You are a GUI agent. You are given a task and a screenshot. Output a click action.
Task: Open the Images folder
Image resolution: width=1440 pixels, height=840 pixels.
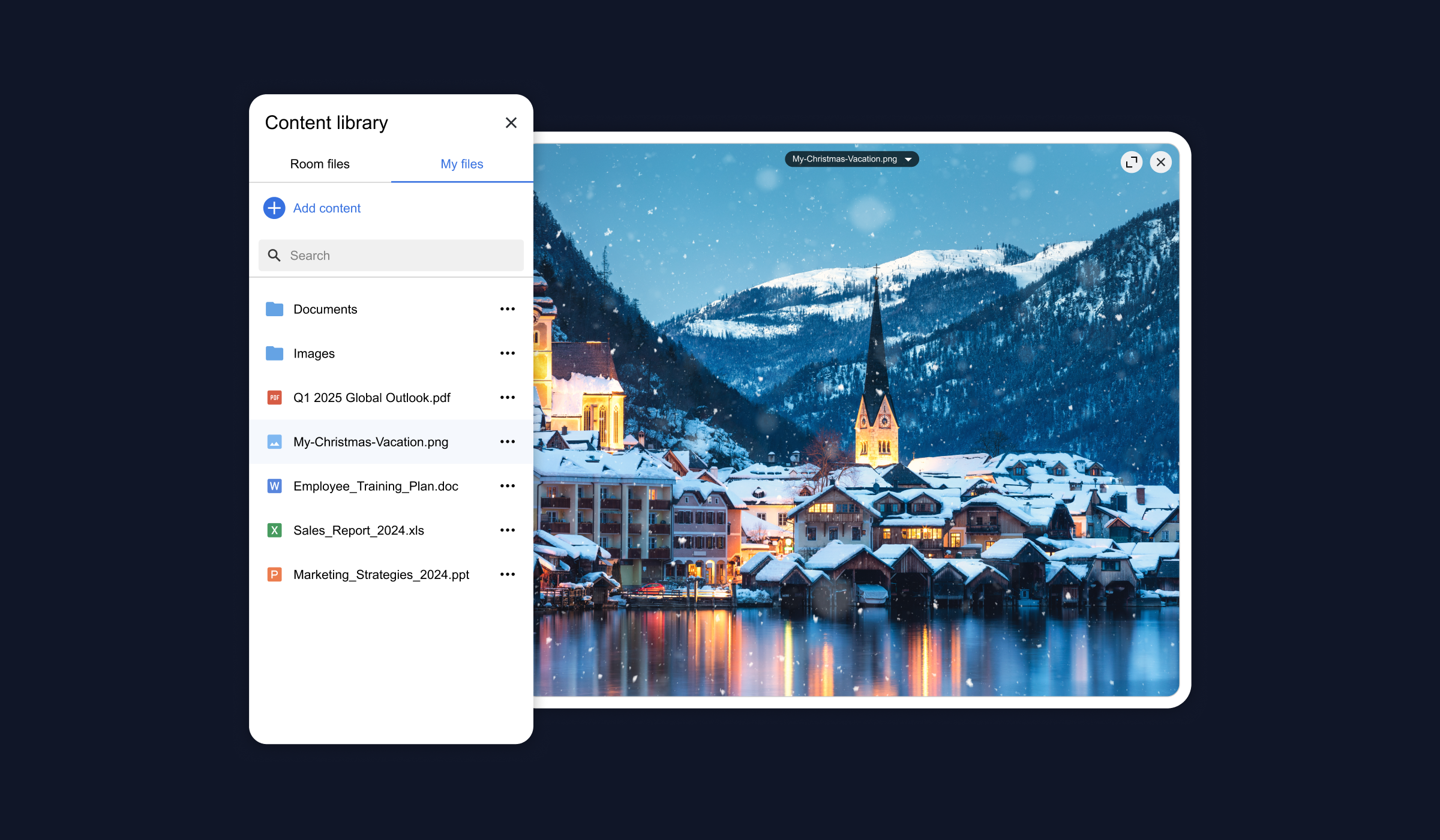[x=314, y=354]
